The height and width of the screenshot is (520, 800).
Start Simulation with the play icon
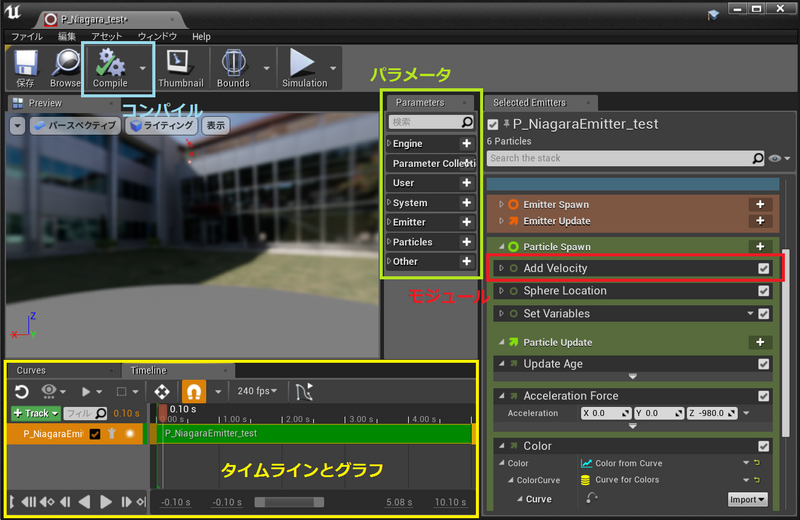(302, 62)
